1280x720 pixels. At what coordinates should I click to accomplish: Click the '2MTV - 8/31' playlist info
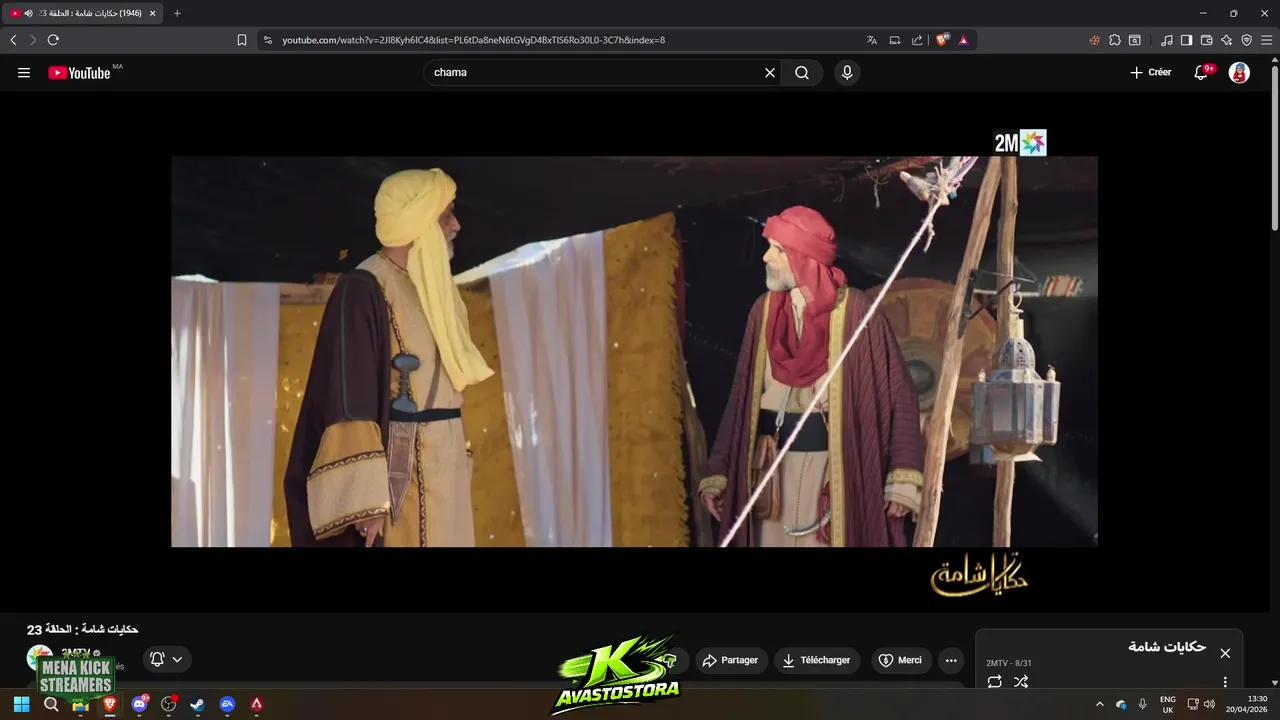pyautogui.click(x=1008, y=663)
